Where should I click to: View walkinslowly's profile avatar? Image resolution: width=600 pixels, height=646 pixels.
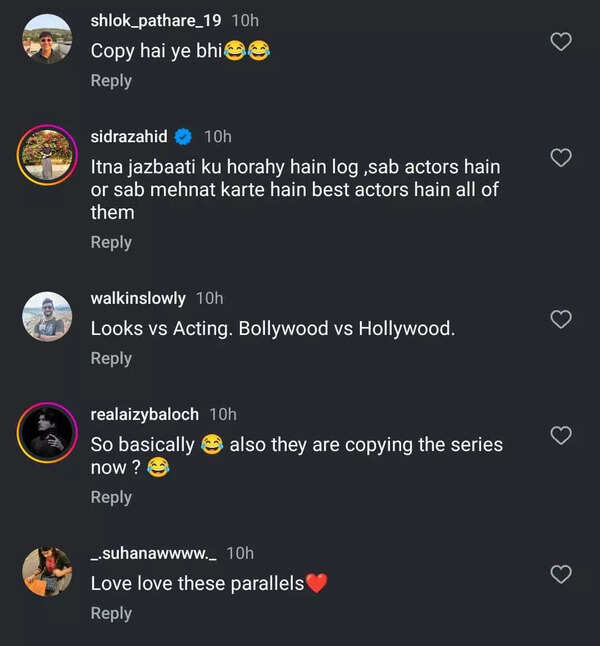coord(47,317)
